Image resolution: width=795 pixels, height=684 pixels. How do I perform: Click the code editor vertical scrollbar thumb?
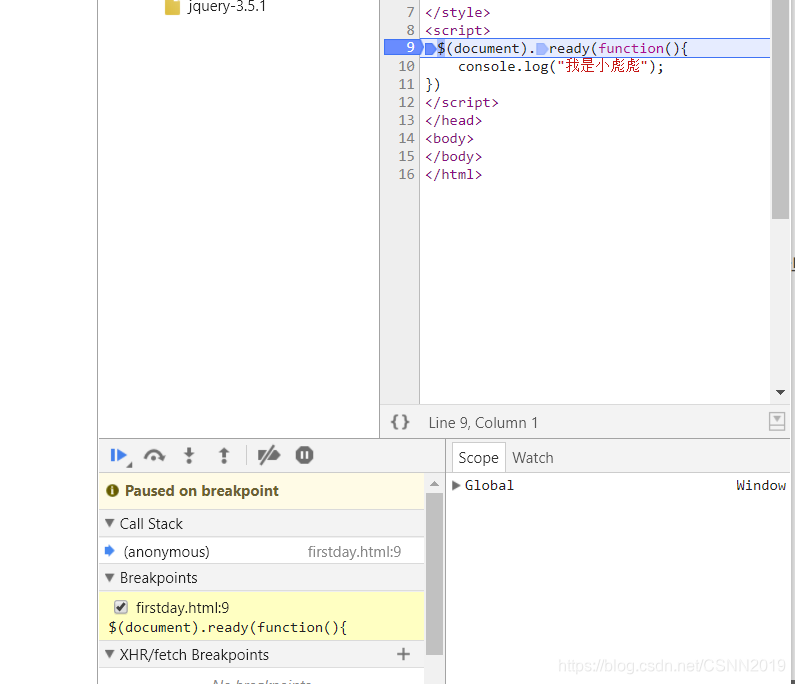[780, 109]
